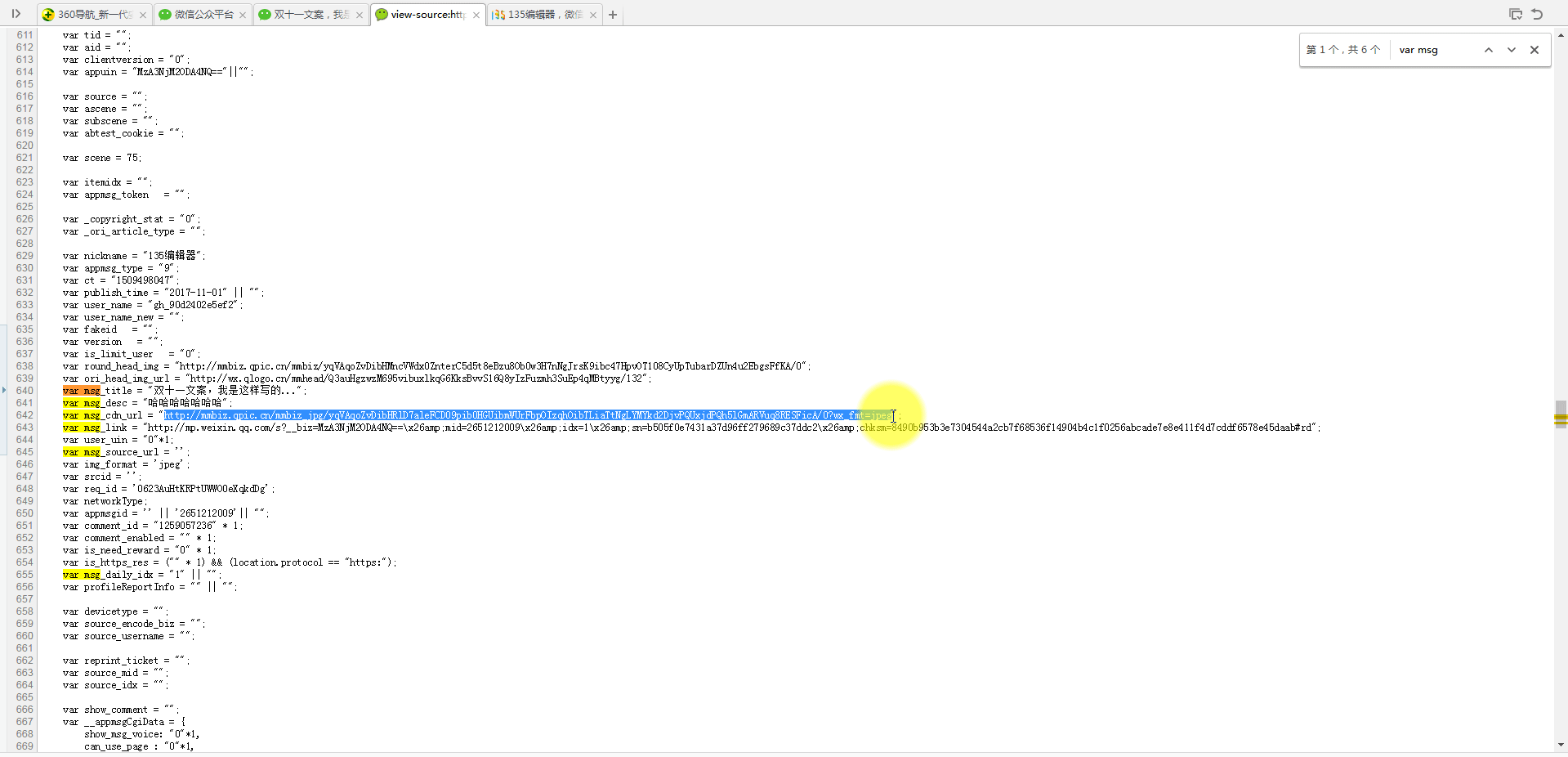1568x757 pixels.
Task: Click line number 640
Action: pos(25,391)
